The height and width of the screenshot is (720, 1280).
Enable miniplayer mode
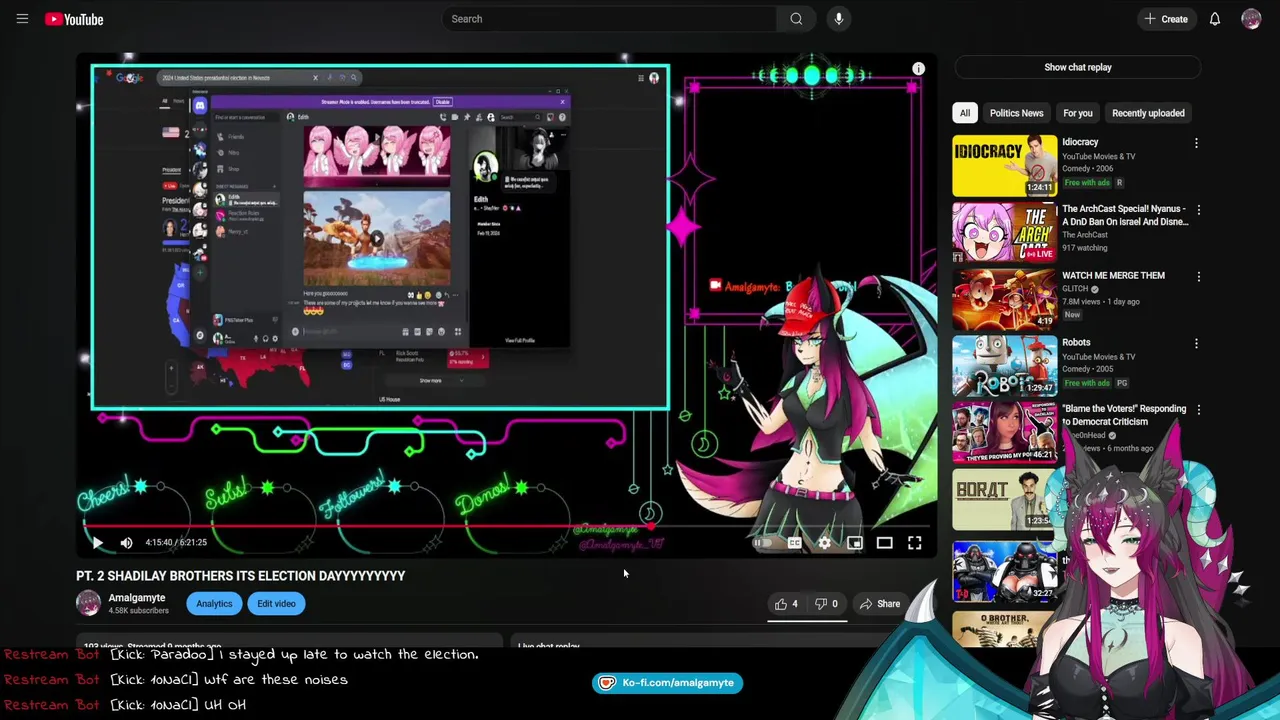point(855,543)
